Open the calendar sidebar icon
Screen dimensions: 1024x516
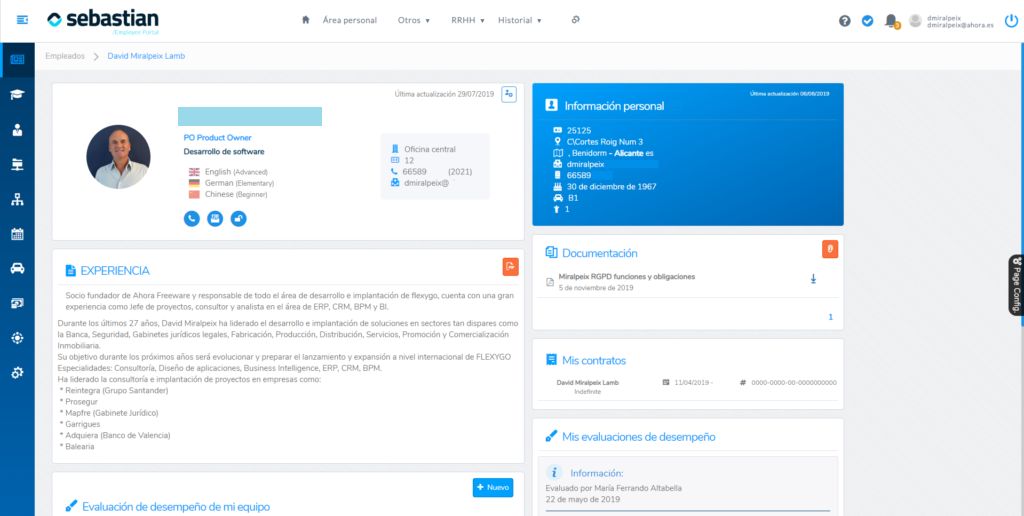click(18, 234)
